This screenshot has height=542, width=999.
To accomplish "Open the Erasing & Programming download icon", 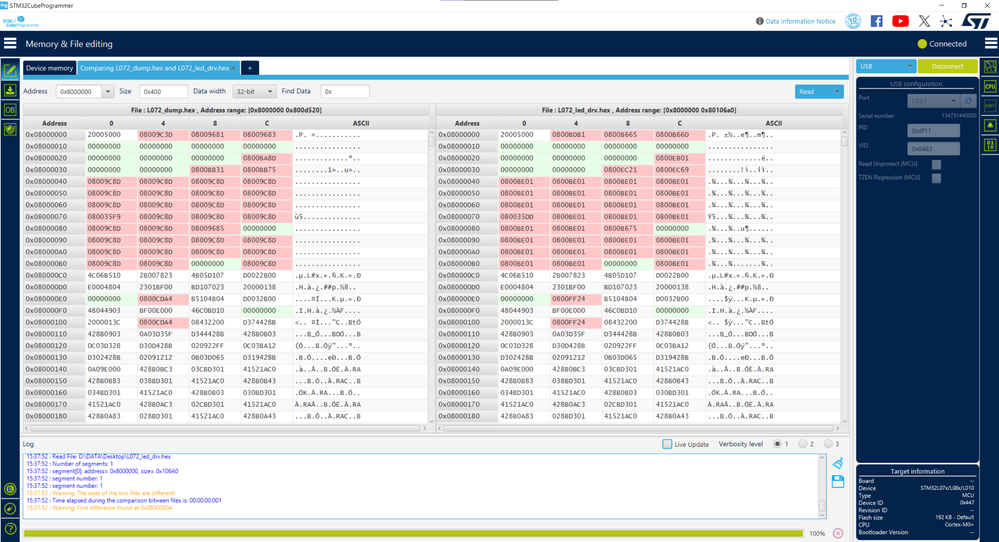I will click(10, 90).
